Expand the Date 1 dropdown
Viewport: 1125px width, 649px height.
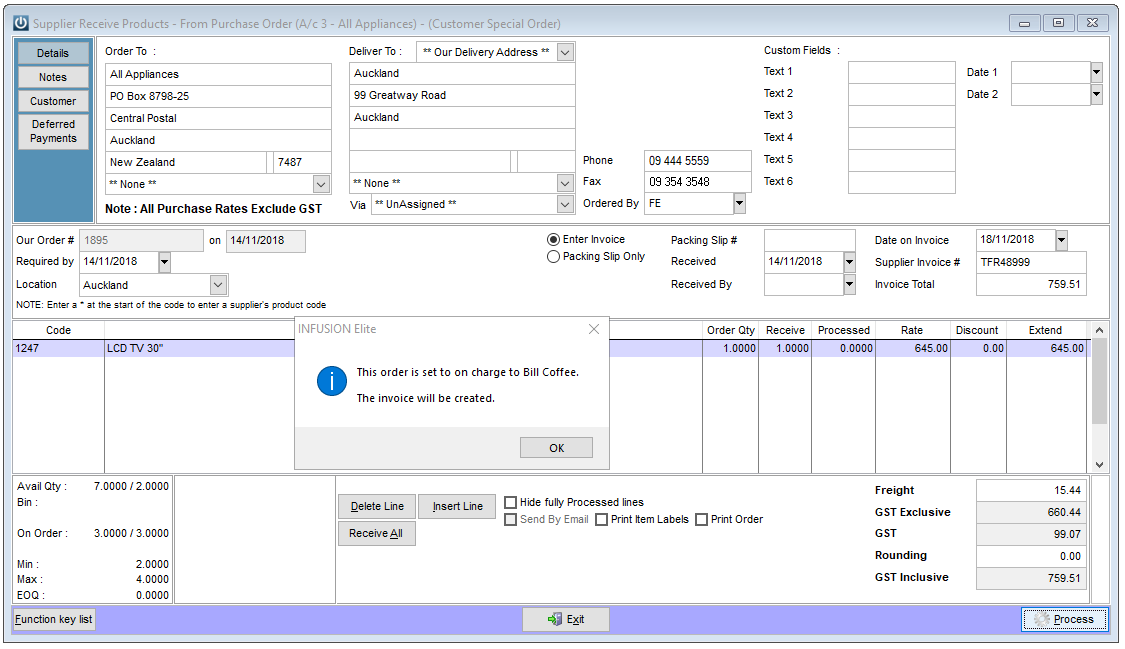click(x=1096, y=72)
